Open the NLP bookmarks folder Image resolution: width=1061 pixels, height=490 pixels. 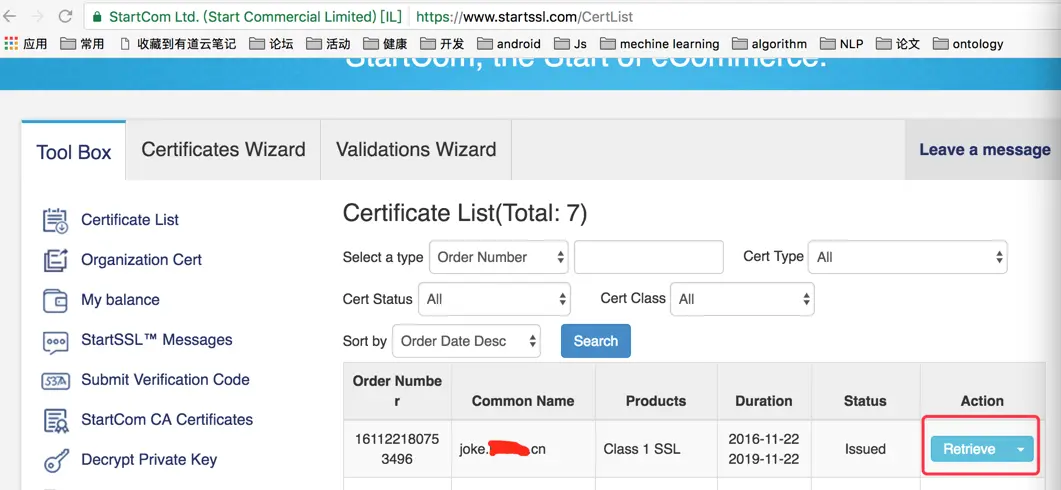(x=842, y=44)
